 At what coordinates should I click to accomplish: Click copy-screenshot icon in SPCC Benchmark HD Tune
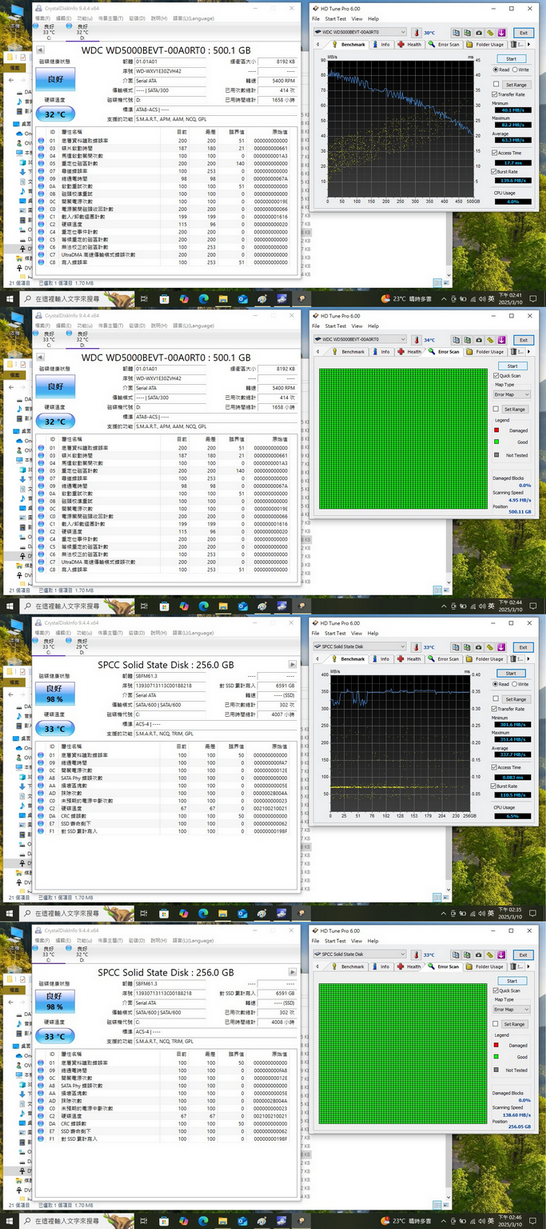[x=467, y=647]
